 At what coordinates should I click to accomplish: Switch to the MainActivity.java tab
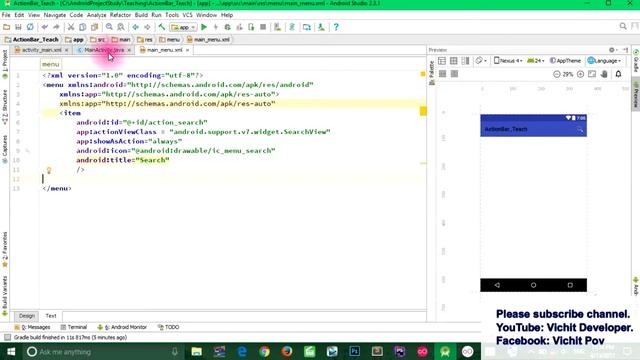(x=104, y=50)
